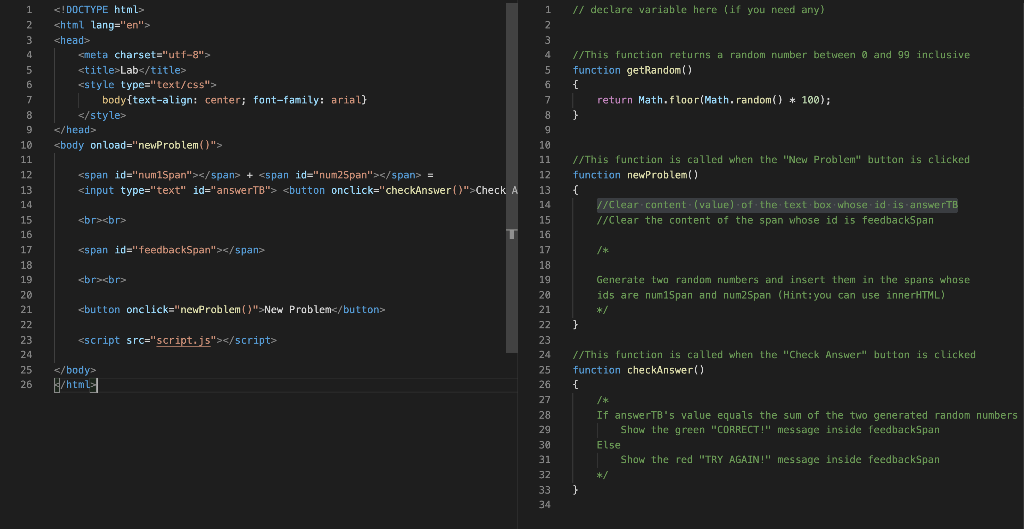Click the <body onload="newProblem()"> line
1024x529 pixels.
click(138, 145)
